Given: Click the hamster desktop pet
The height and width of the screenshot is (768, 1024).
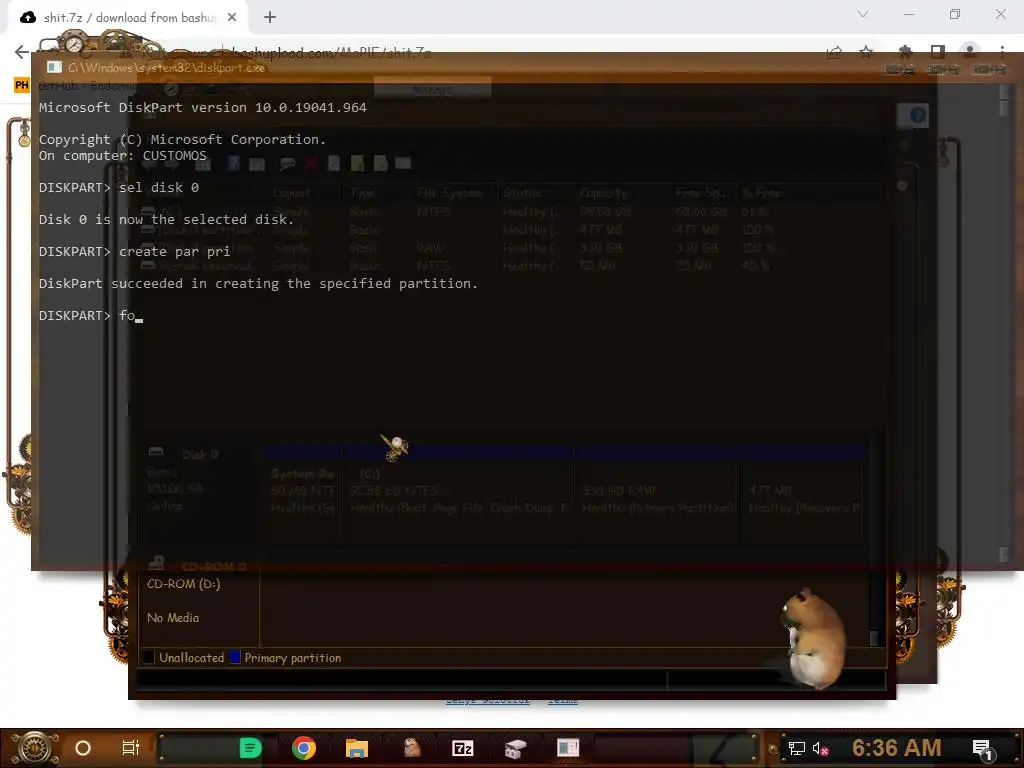Looking at the screenshot, I should pyautogui.click(x=812, y=637).
